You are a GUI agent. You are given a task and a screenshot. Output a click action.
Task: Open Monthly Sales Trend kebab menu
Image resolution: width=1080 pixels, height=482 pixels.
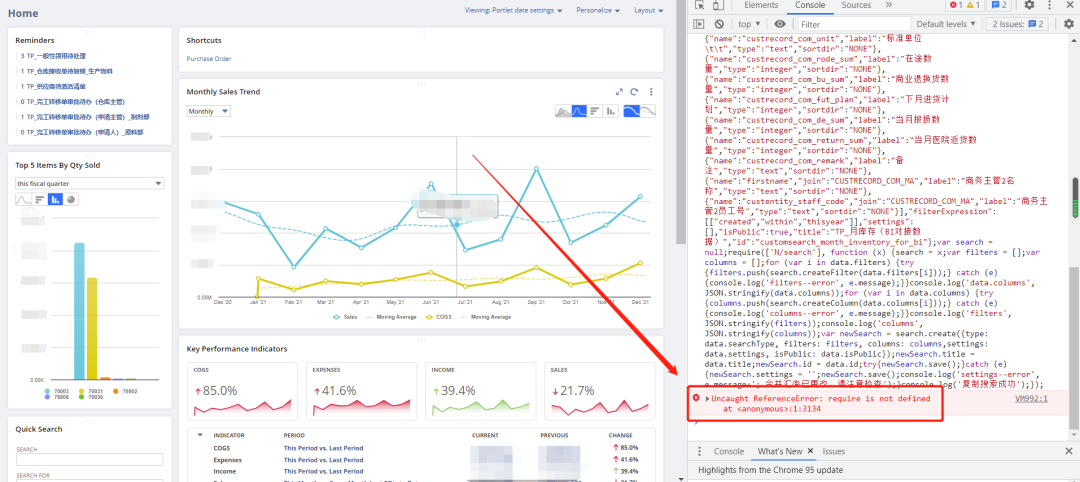coord(651,92)
